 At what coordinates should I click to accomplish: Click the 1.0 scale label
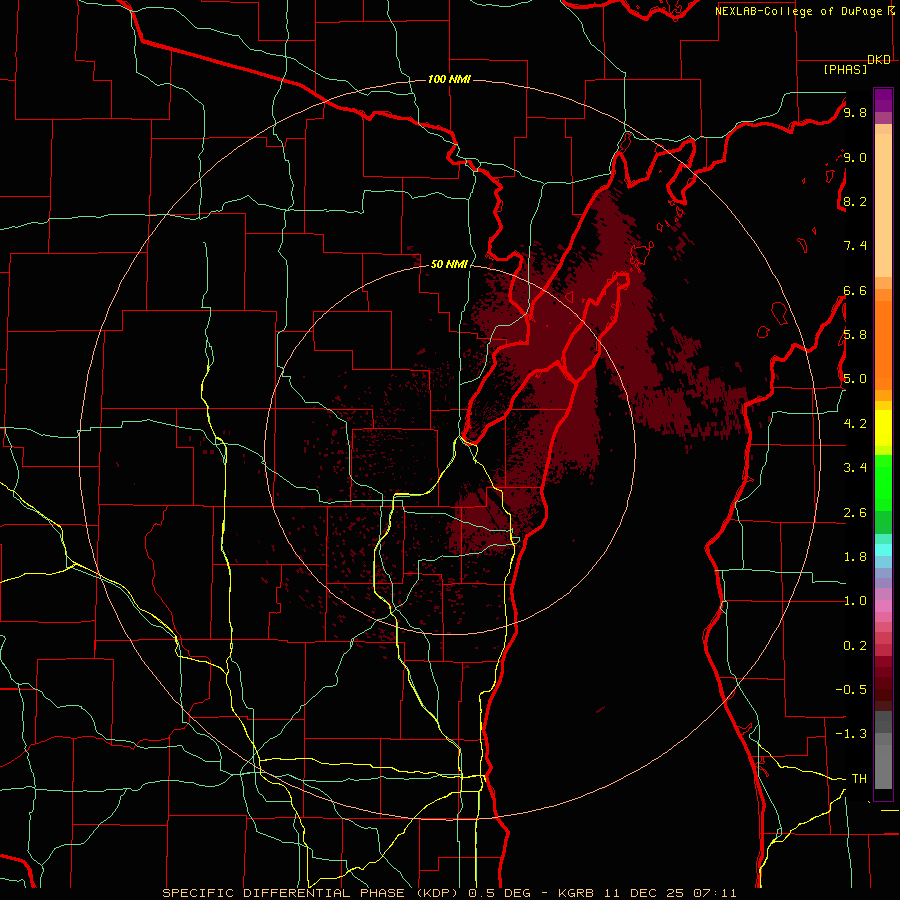pos(855,601)
